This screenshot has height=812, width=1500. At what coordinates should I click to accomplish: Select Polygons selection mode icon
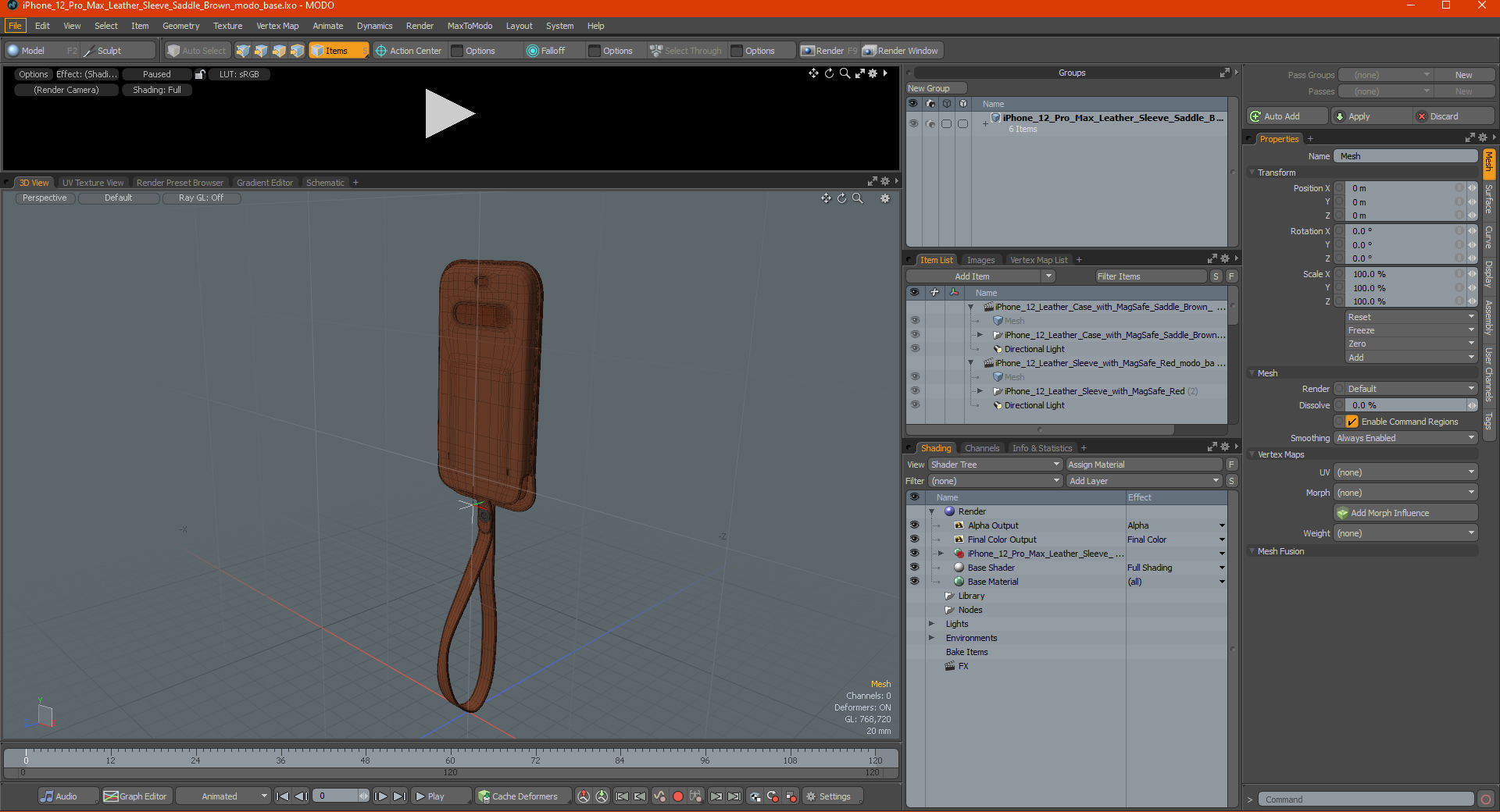(x=279, y=51)
